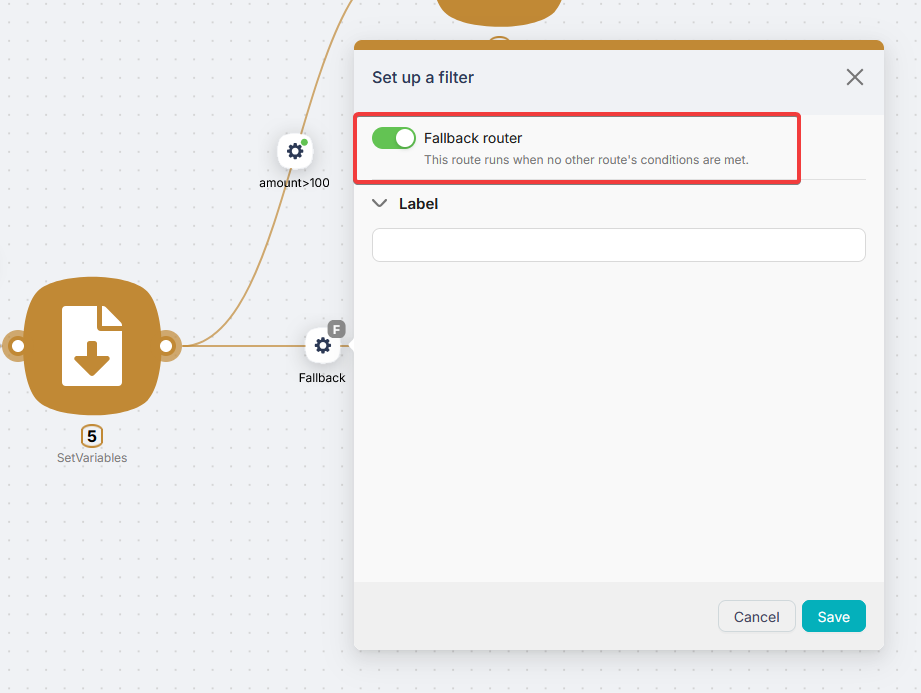Save the filter configuration
921x693 pixels.
coord(833,616)
